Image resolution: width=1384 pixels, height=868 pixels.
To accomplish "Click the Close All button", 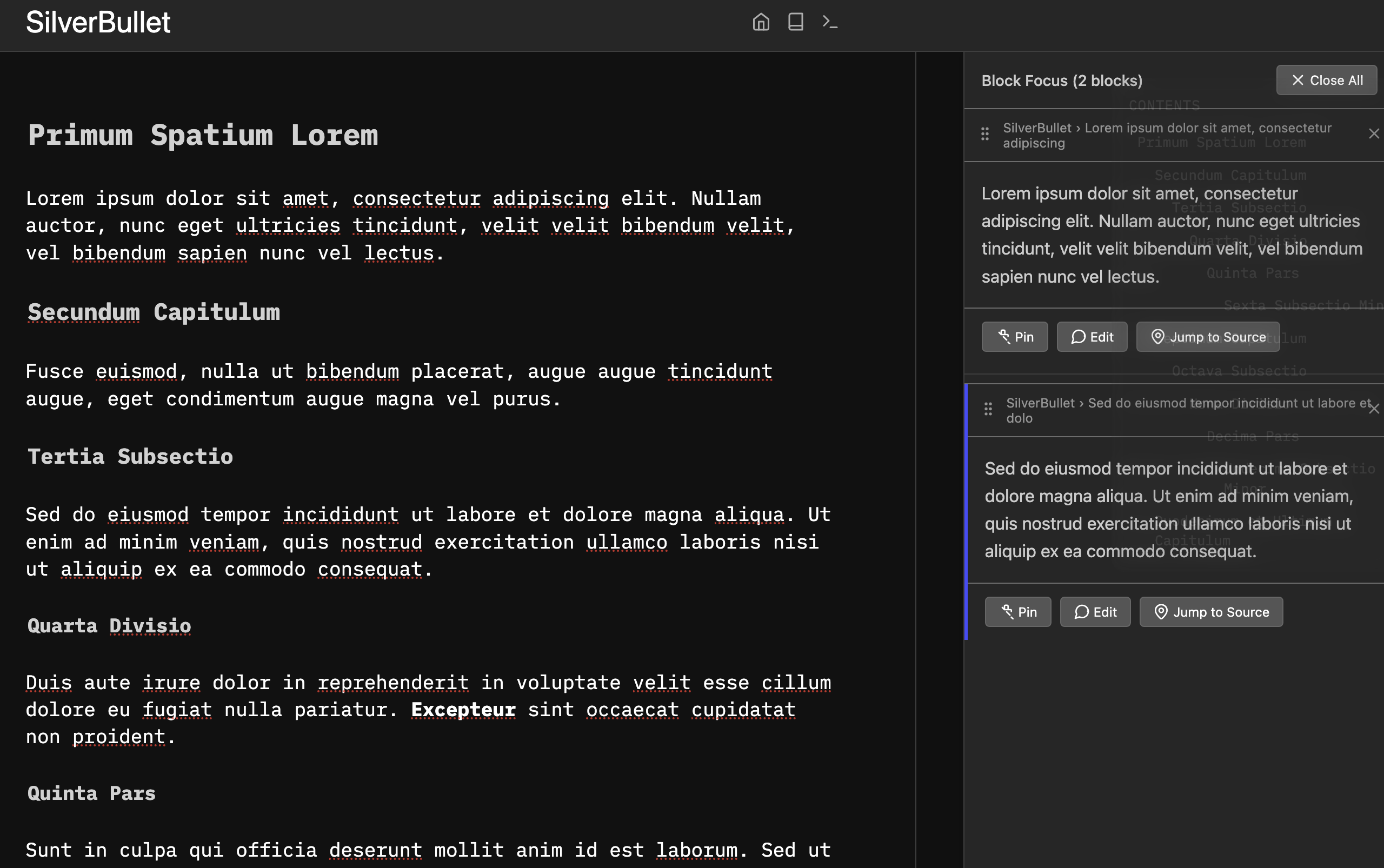I will (1327, 81).
